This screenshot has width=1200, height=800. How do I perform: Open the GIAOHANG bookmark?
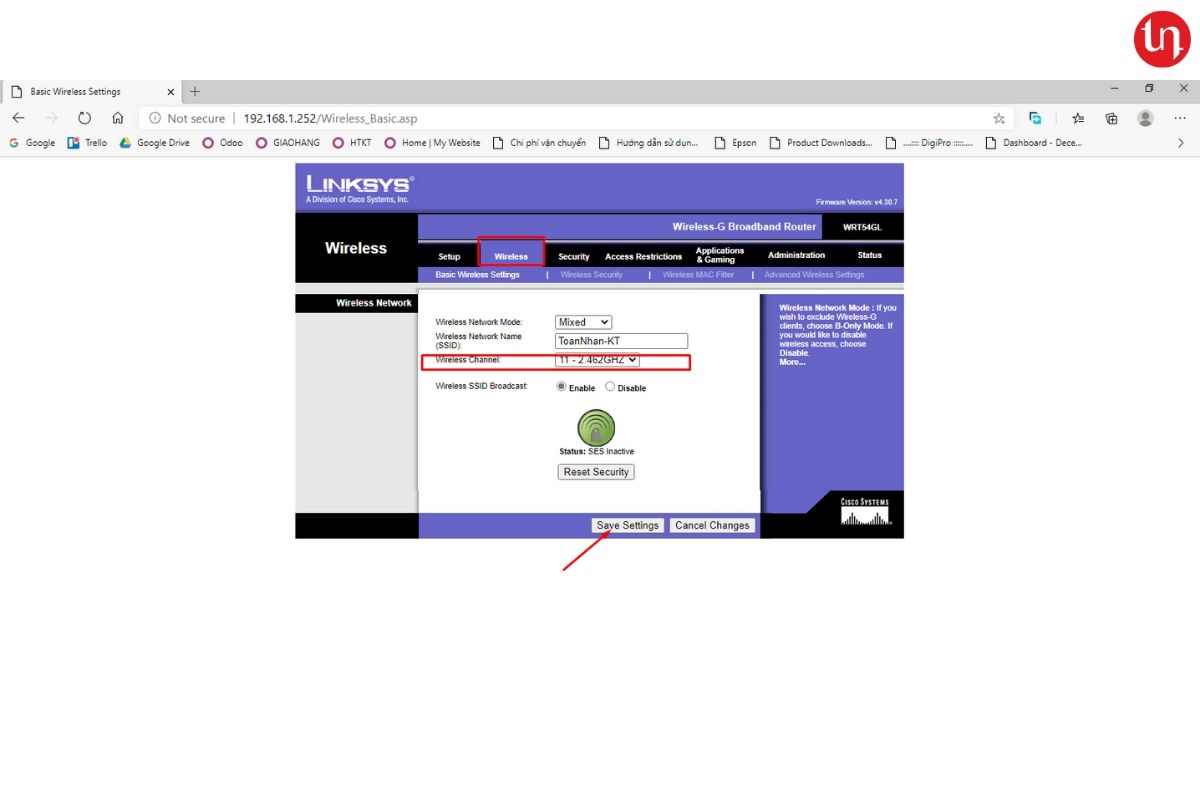287,143
